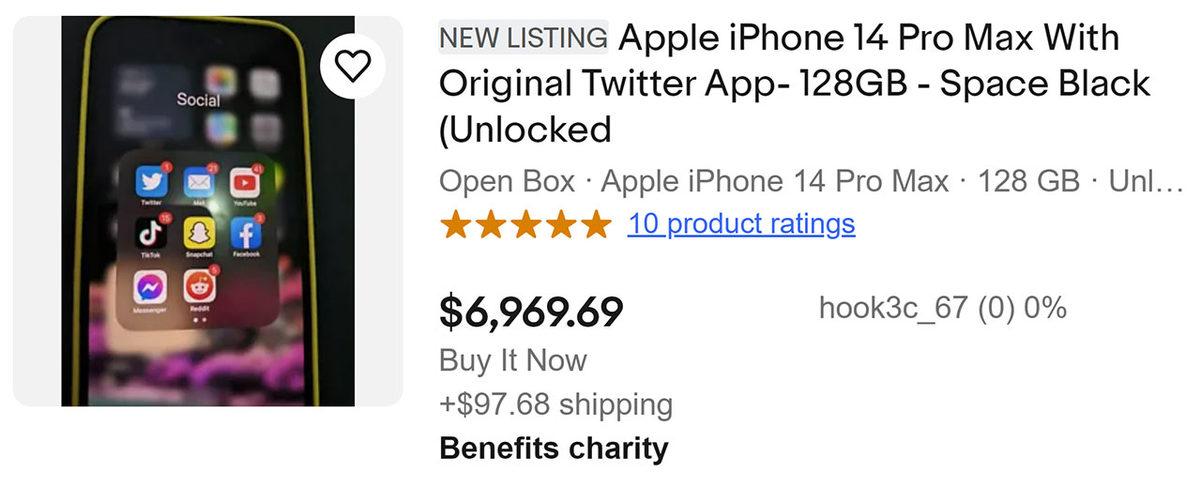
Task: Click the TikTok app icon in photo
Action: tap(152, 234)
